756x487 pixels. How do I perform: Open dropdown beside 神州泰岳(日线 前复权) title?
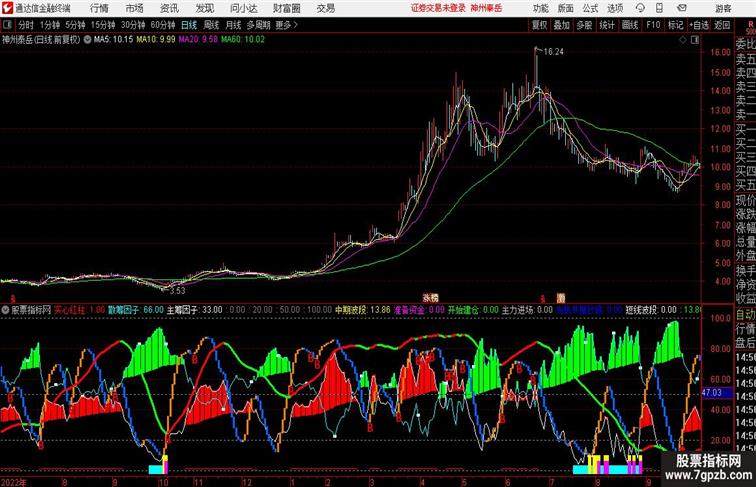87,40
